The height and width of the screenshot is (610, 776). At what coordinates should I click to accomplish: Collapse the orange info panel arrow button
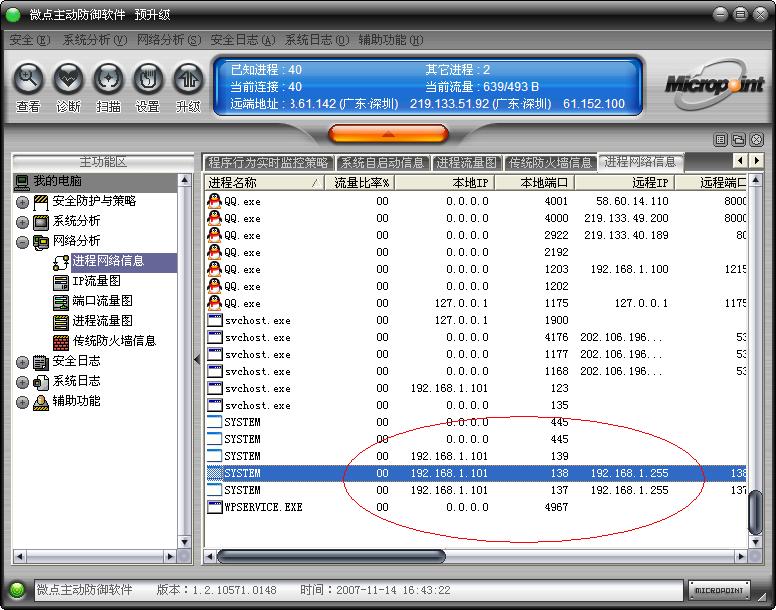[388, 134]
